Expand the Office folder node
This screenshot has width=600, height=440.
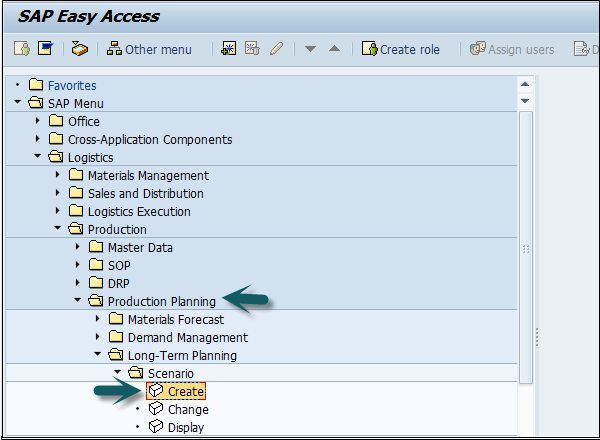[38, 122]
